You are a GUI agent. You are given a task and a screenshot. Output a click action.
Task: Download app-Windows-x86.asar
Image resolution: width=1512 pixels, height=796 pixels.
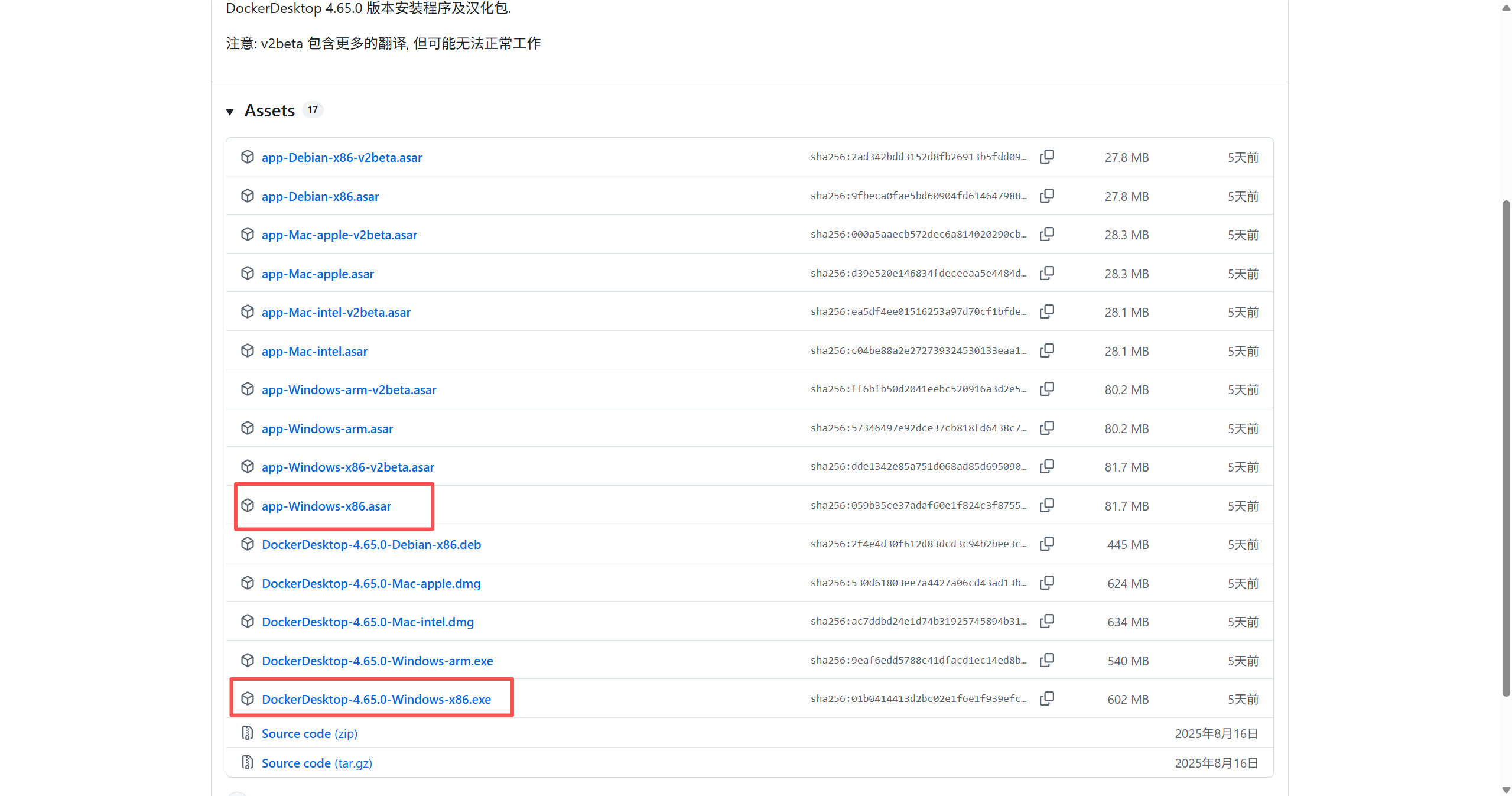326,506
